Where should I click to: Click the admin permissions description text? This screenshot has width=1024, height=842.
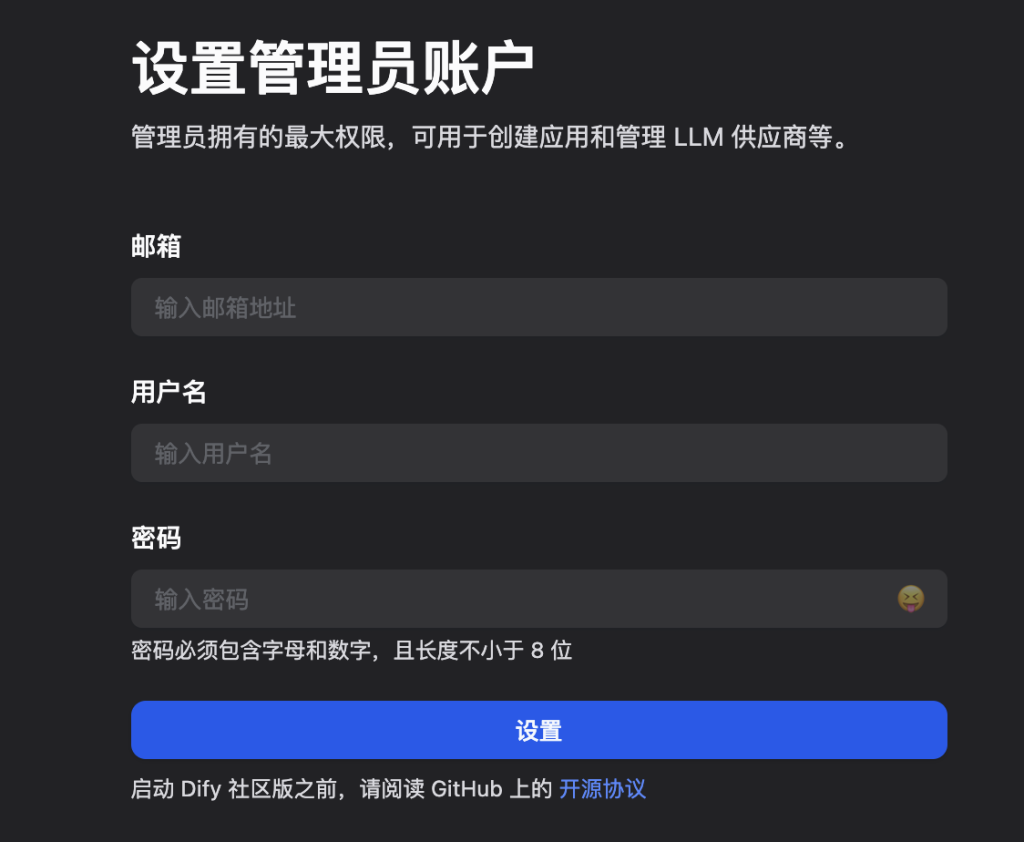pyautogui.click(x=488, y=137)
